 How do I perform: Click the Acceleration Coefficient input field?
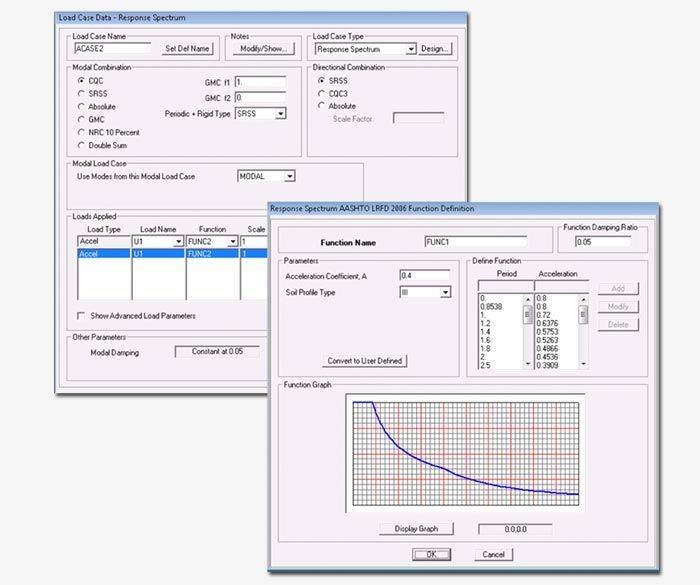click(424, 275)
